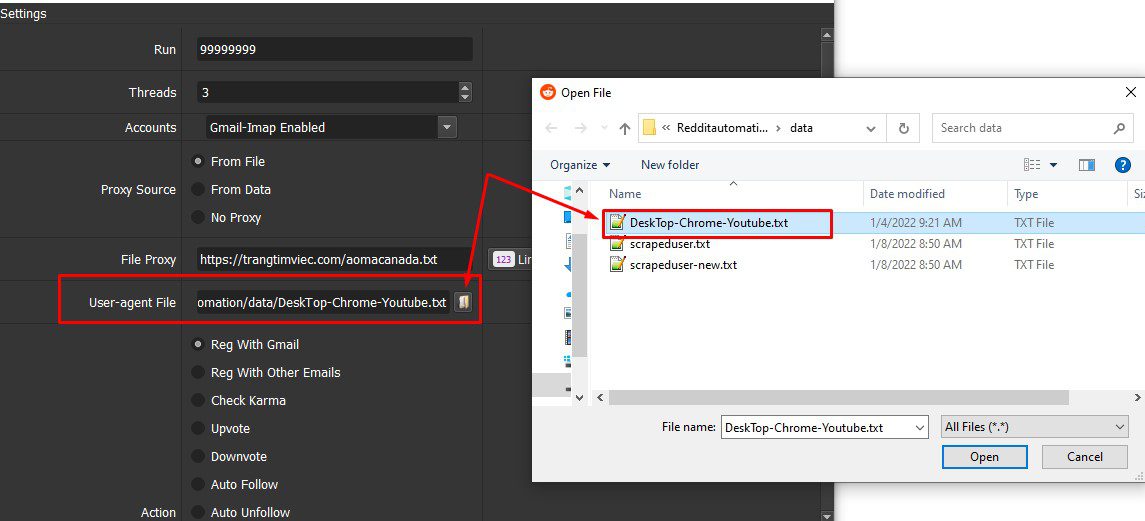
Task: Click the File name text box
Action: 816,427
